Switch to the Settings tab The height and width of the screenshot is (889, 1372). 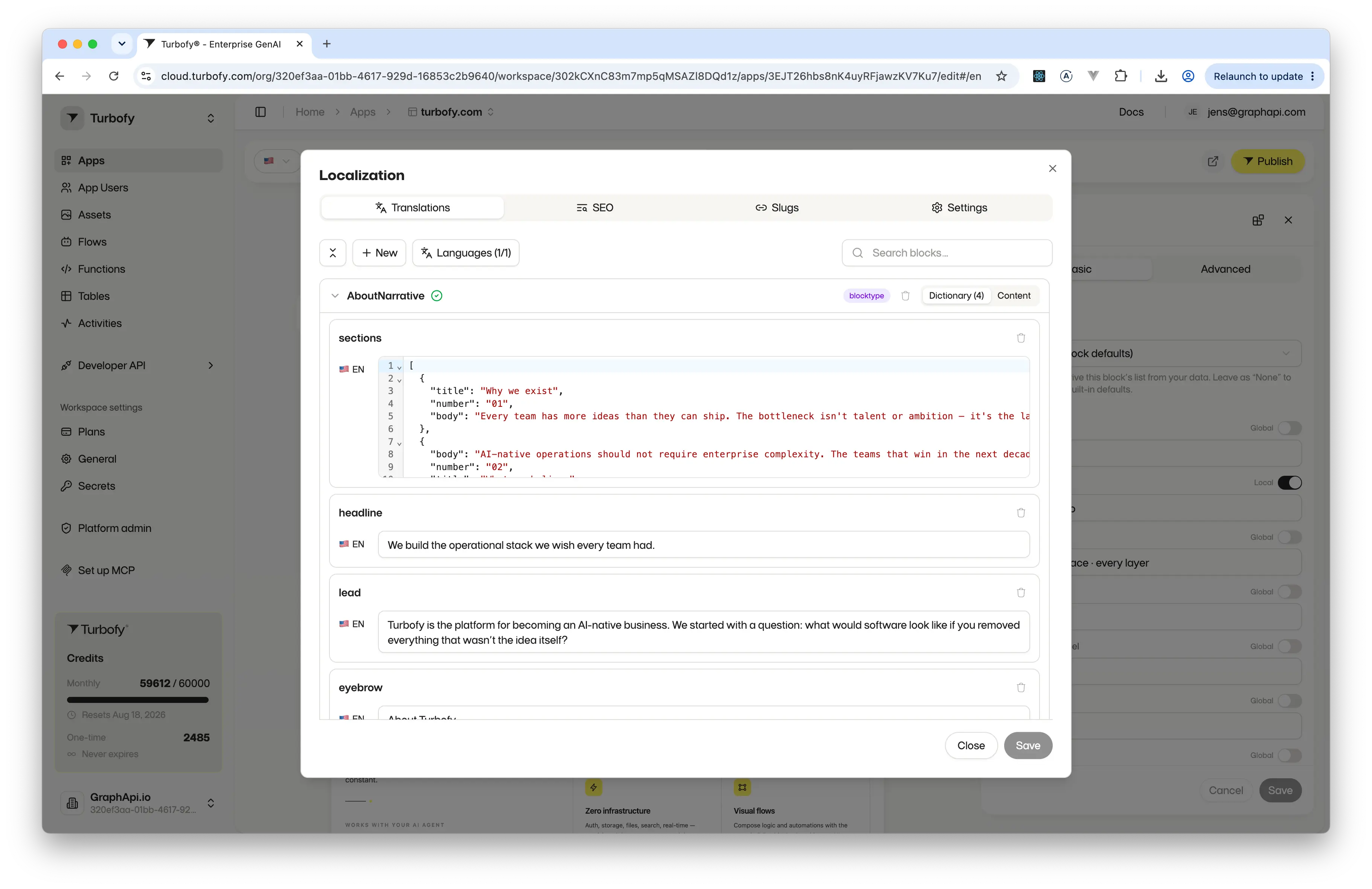(x=959, y=208)
